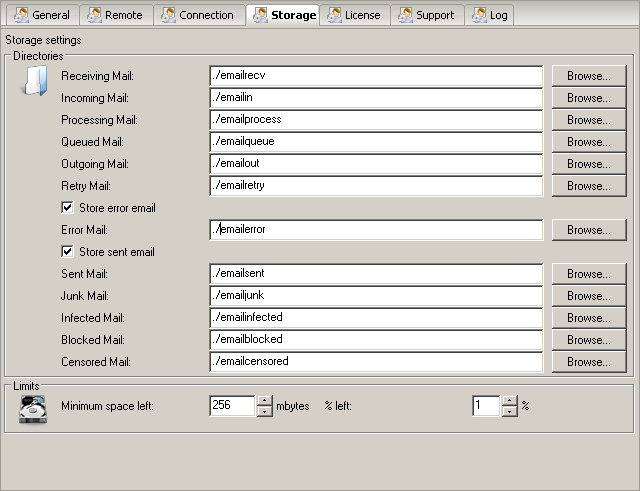
Task: Browse for the Outgoing Mail directory
Action: (588, 164)
